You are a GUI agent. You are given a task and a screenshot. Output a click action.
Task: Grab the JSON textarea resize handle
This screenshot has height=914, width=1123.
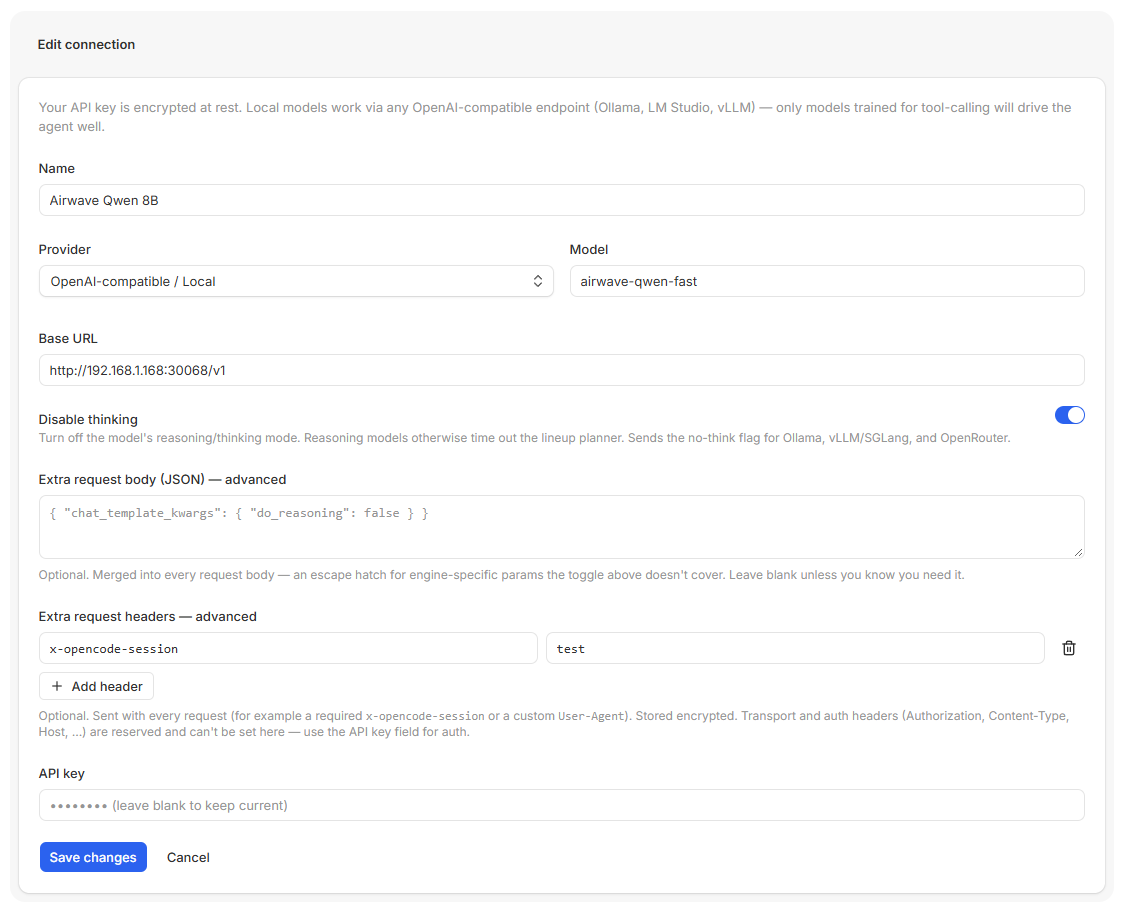coord(1078,552)
